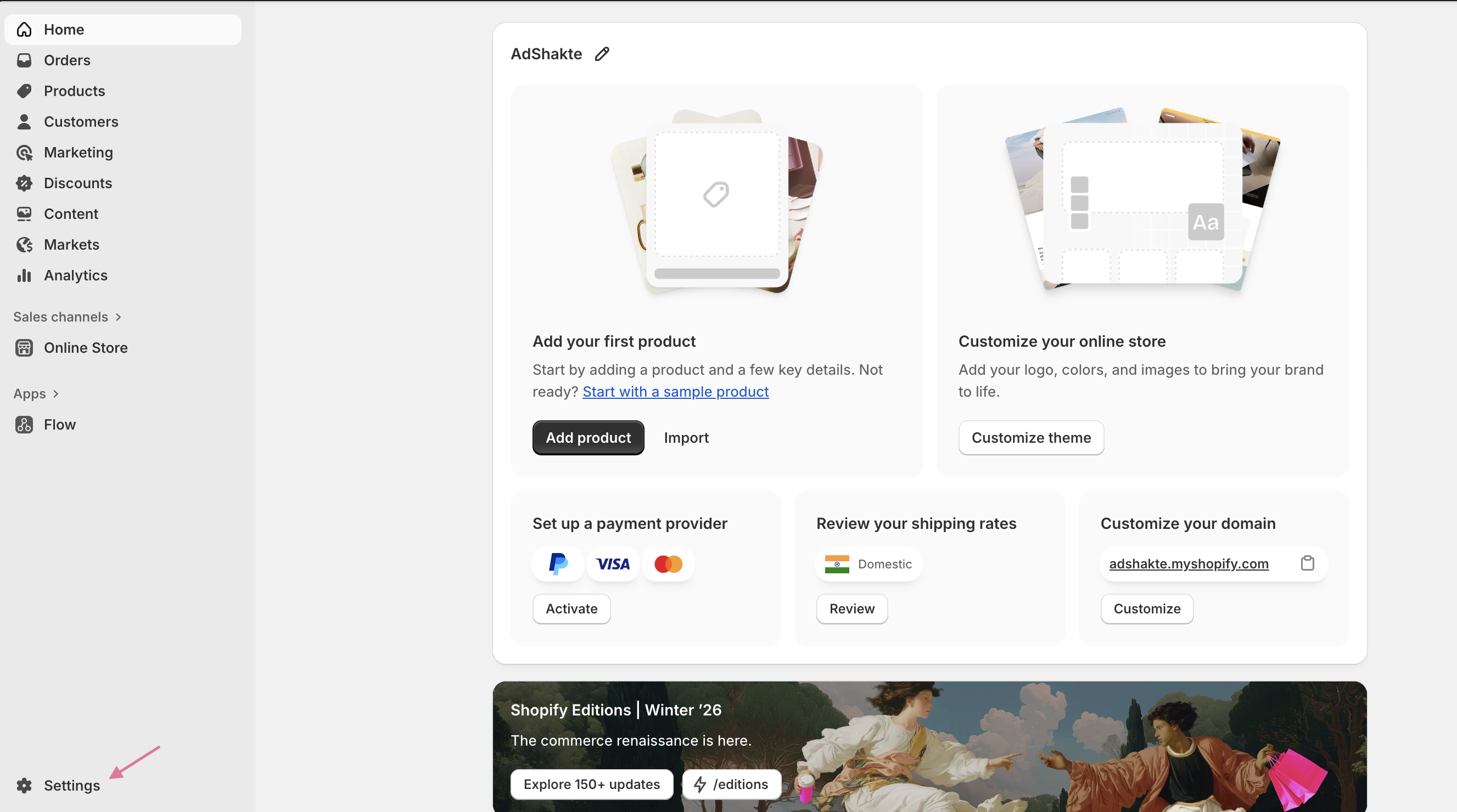Viewport: 1457px width, 812px height.
Task: Open the Customers sidebar item
Action: tap(81, 121)
